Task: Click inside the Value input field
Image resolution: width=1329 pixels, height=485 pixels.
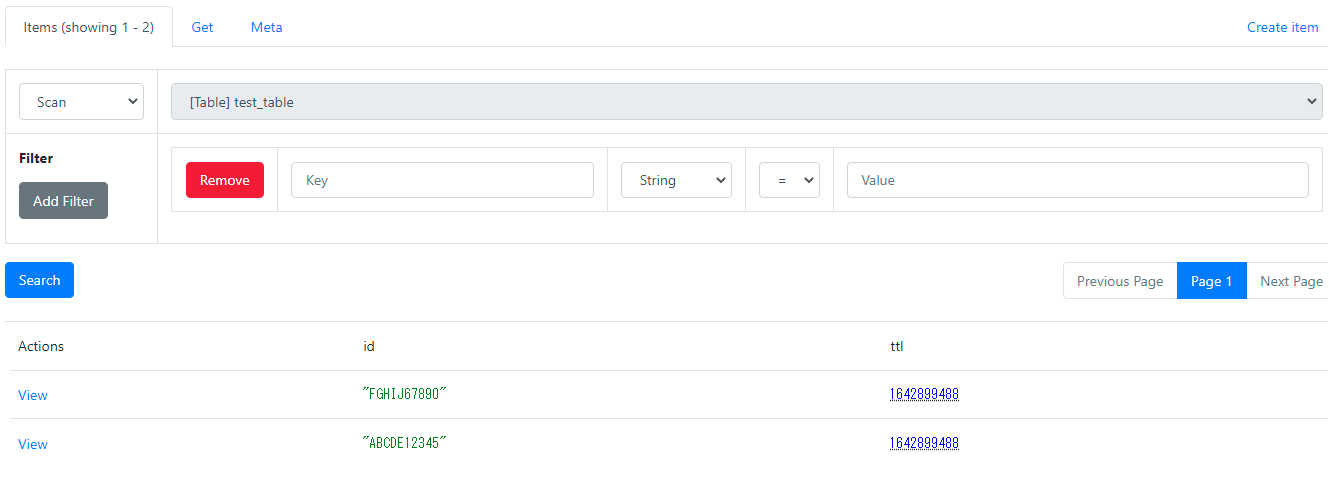Action: click(x=1077, y=180)
